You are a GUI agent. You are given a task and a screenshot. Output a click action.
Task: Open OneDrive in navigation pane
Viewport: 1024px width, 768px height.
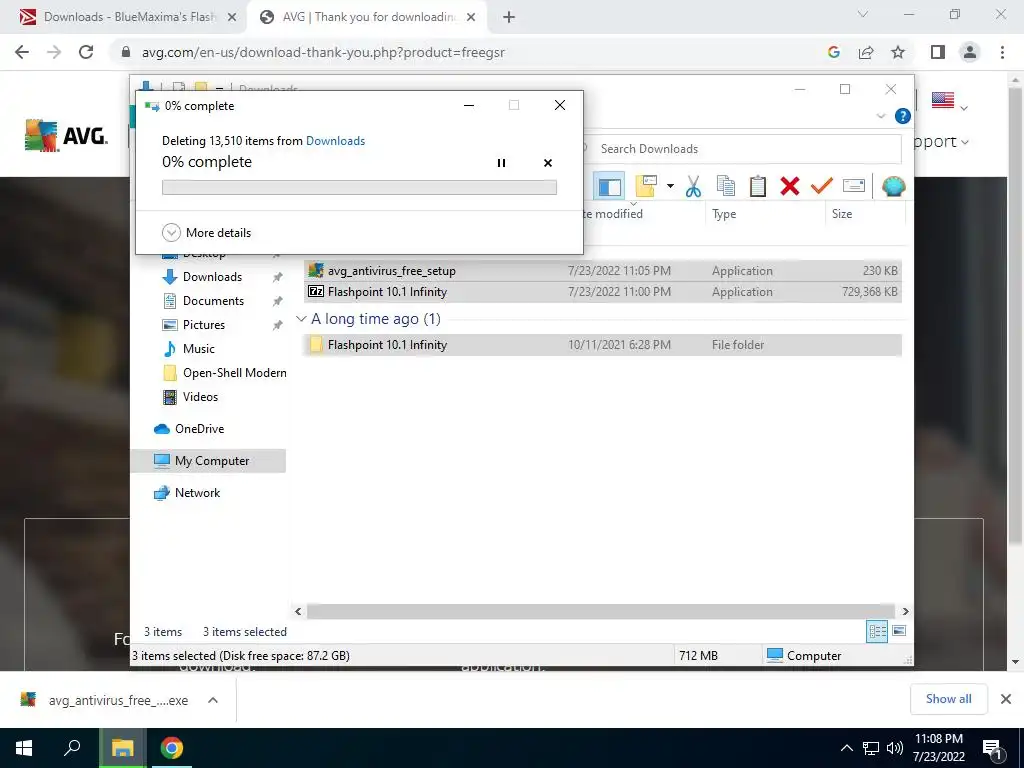tap(199, 429)
